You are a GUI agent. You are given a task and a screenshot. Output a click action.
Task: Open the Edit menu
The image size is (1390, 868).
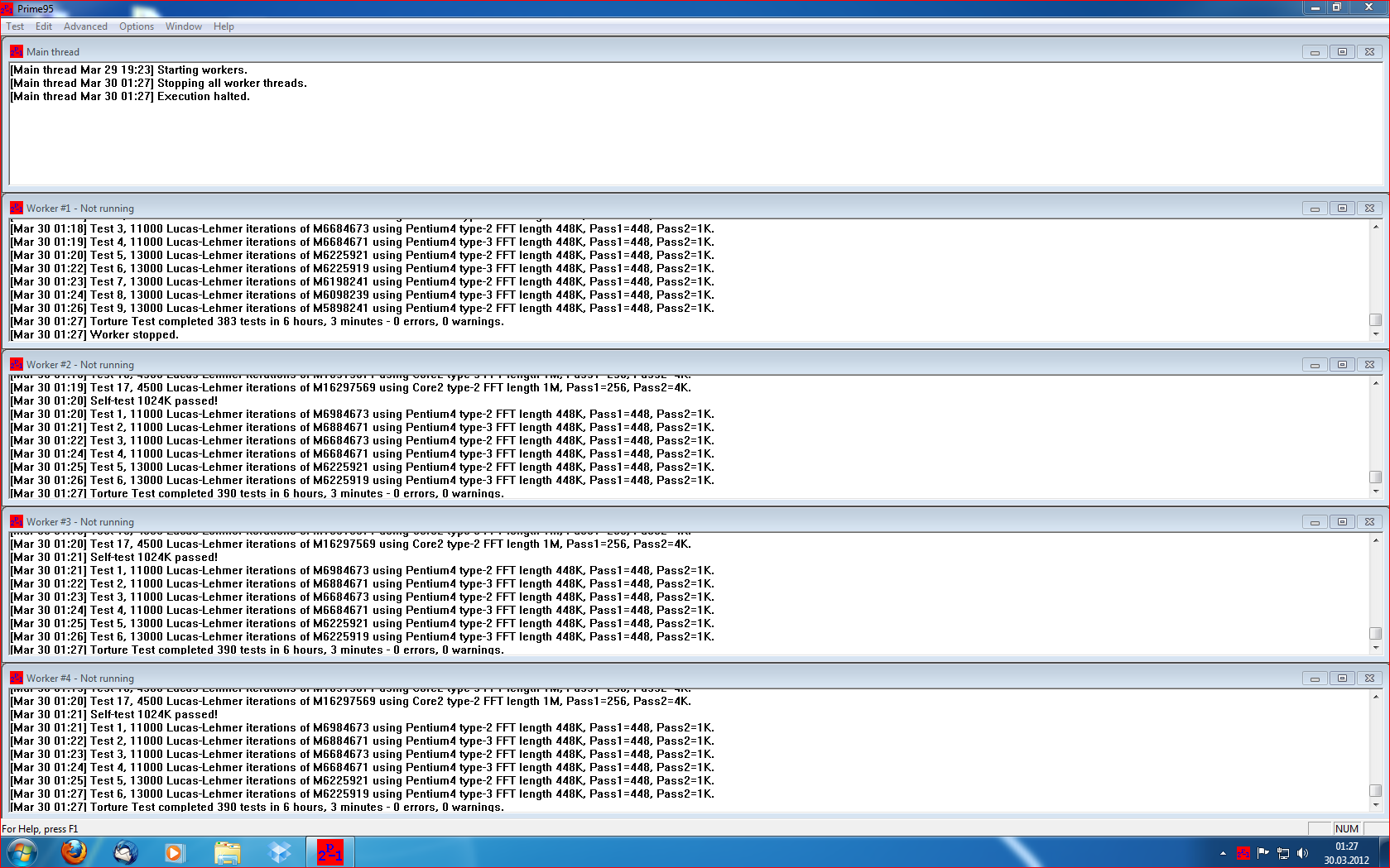point(44,26)
